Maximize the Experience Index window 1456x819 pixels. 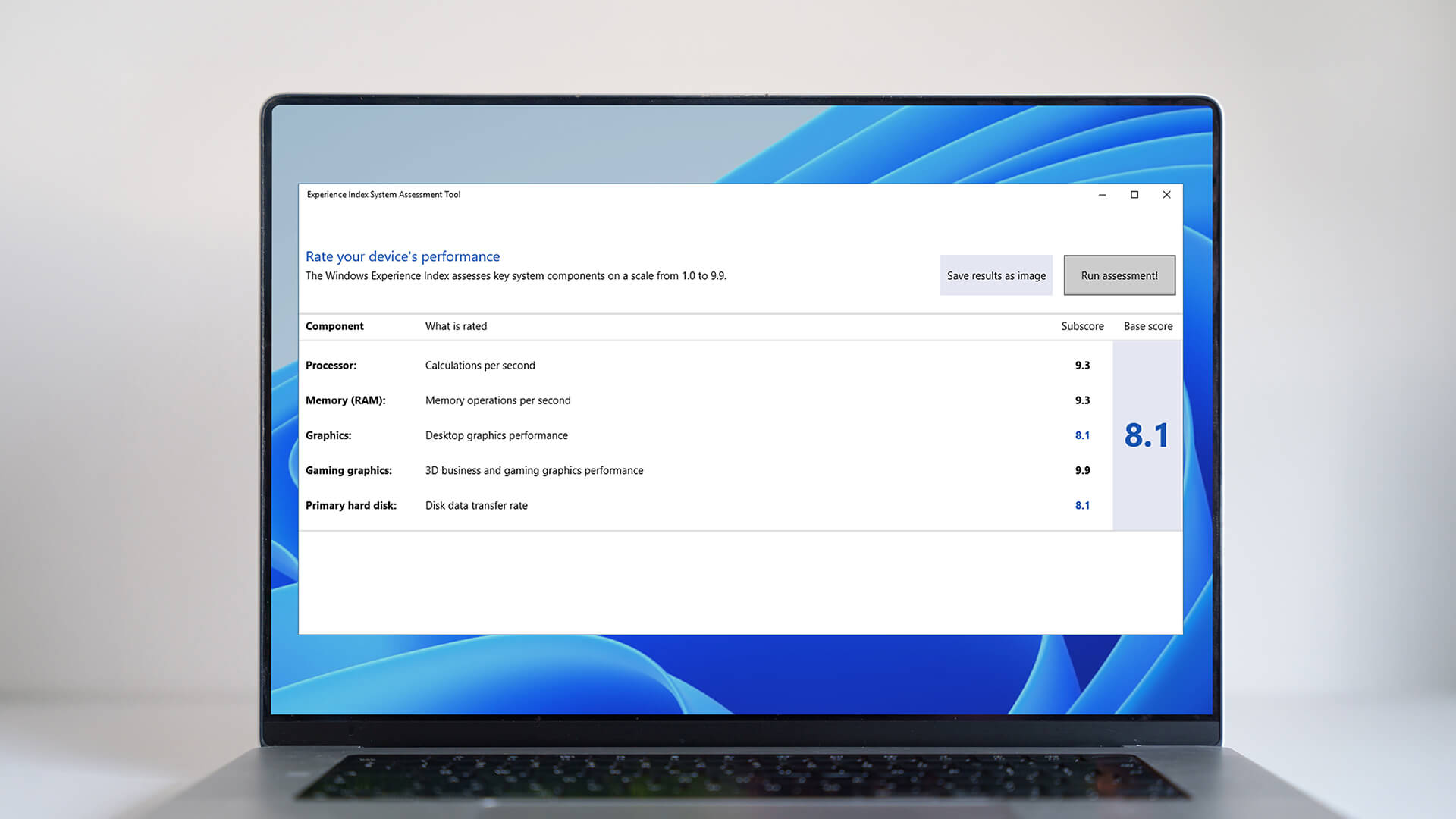pos(1134,195)
